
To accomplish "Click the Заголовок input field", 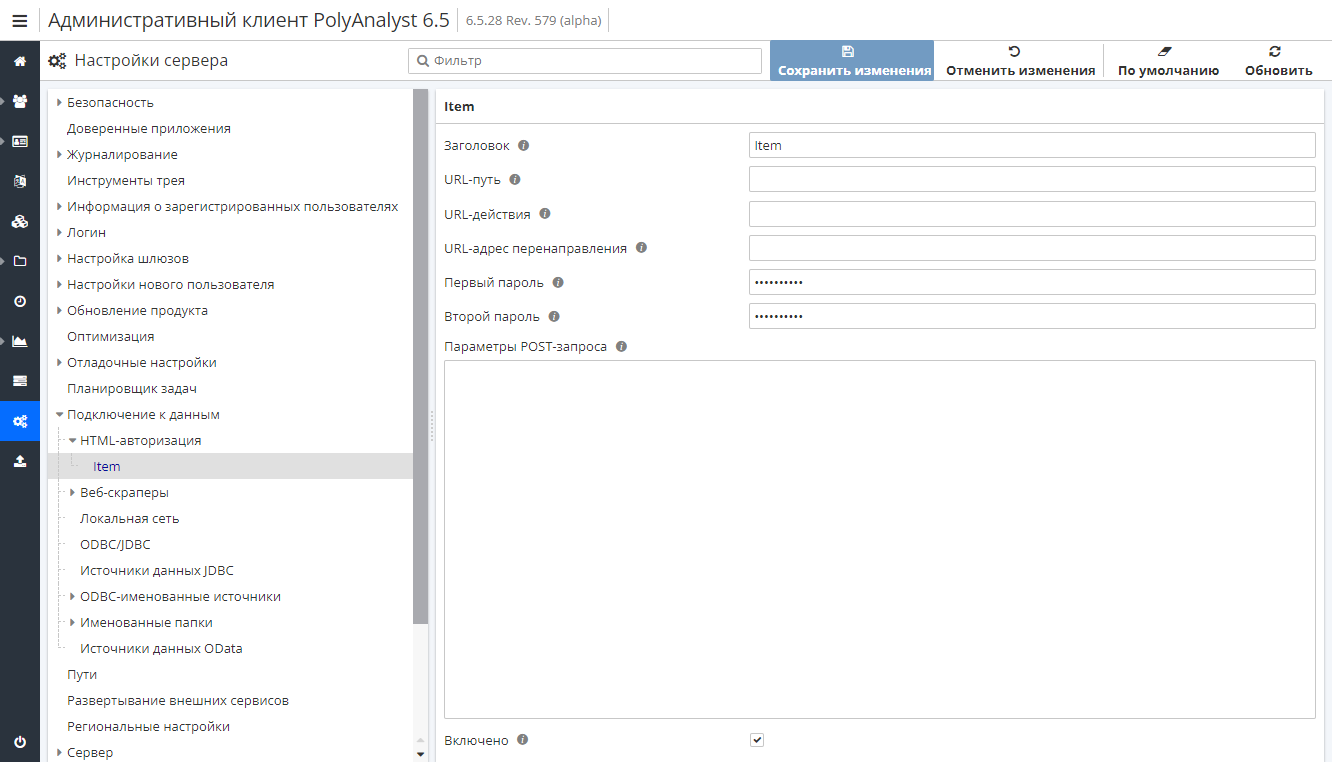I will (1032, 145).
